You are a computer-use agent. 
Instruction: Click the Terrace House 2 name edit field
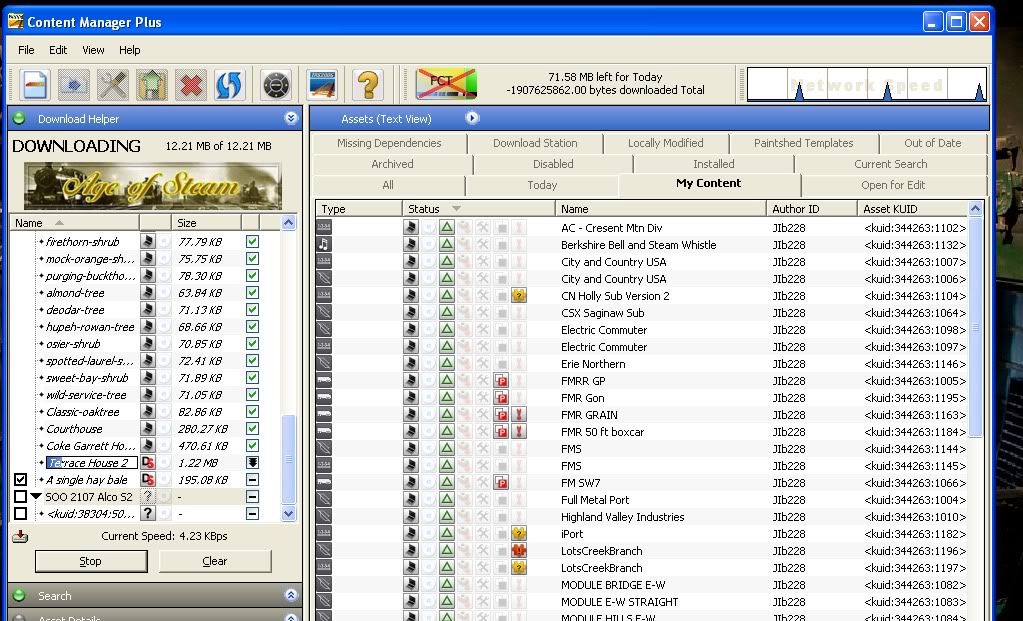(x=92, y=462)
